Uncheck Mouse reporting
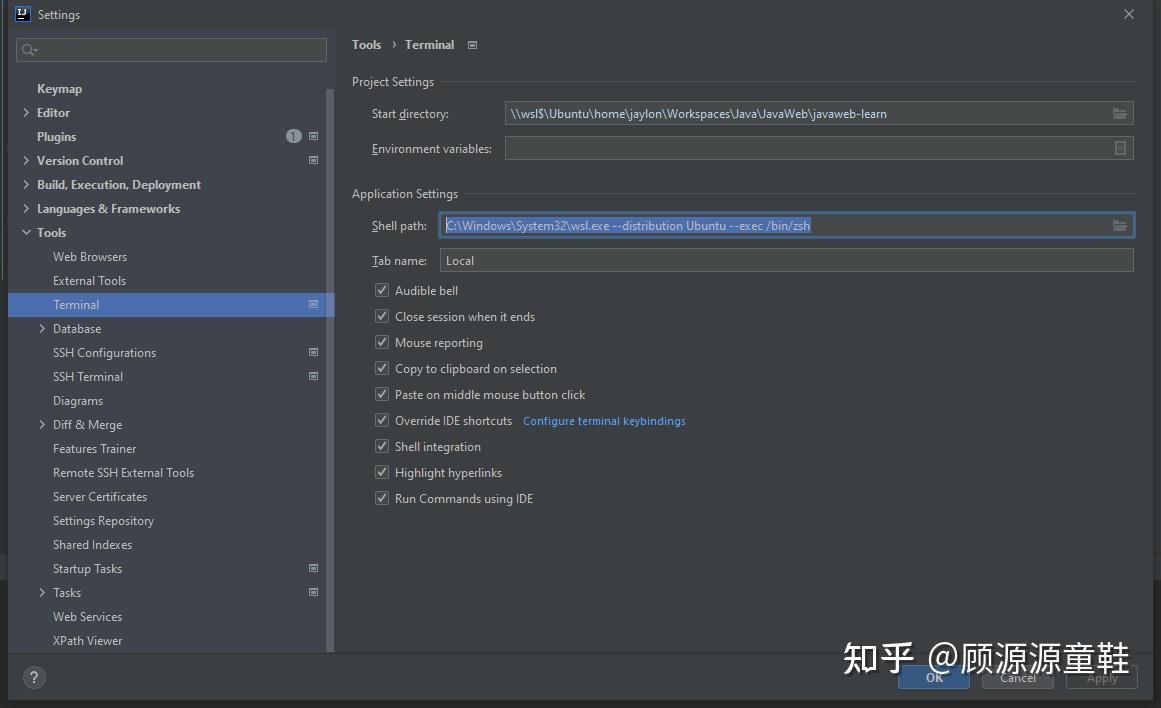Screen dimensions: 1161x708 tap(381, 342)
